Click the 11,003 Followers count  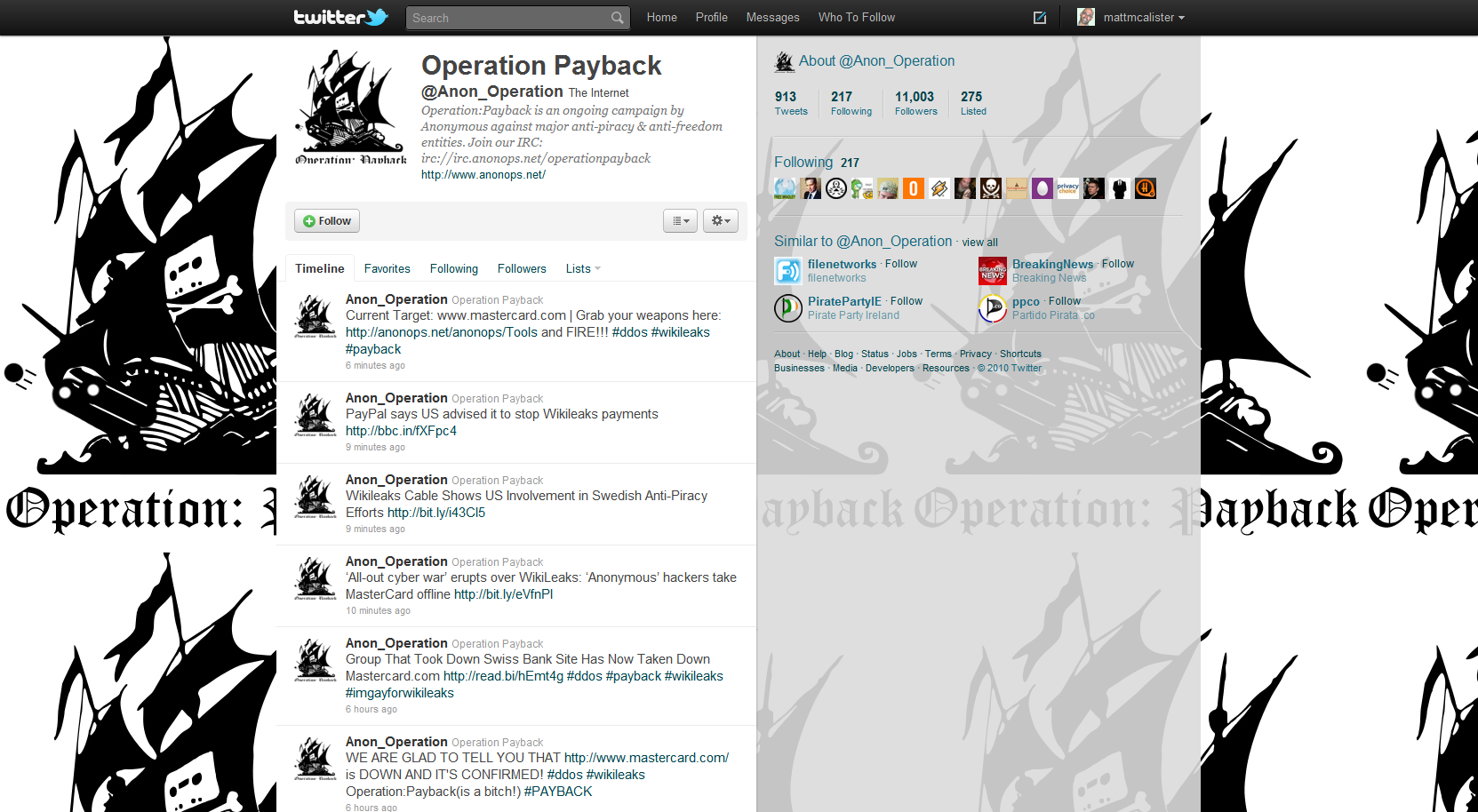(915, 103)
